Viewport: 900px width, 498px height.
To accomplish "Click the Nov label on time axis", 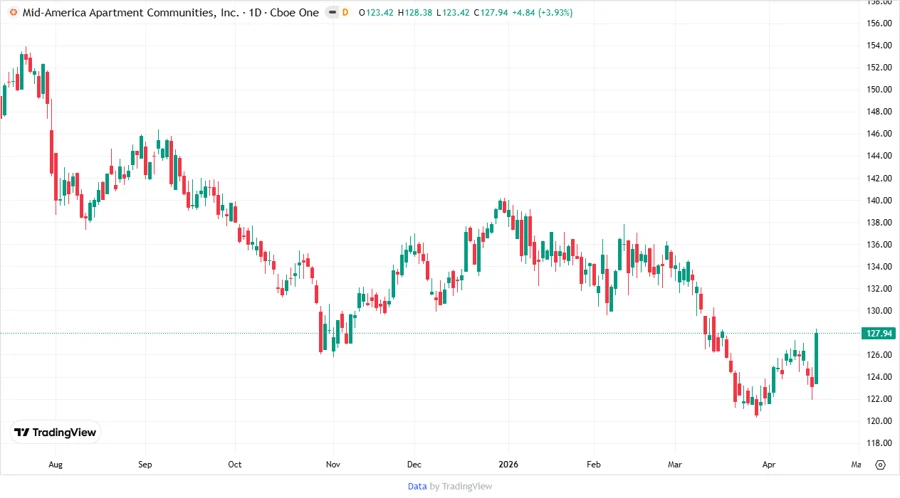I will pos(333,464).
